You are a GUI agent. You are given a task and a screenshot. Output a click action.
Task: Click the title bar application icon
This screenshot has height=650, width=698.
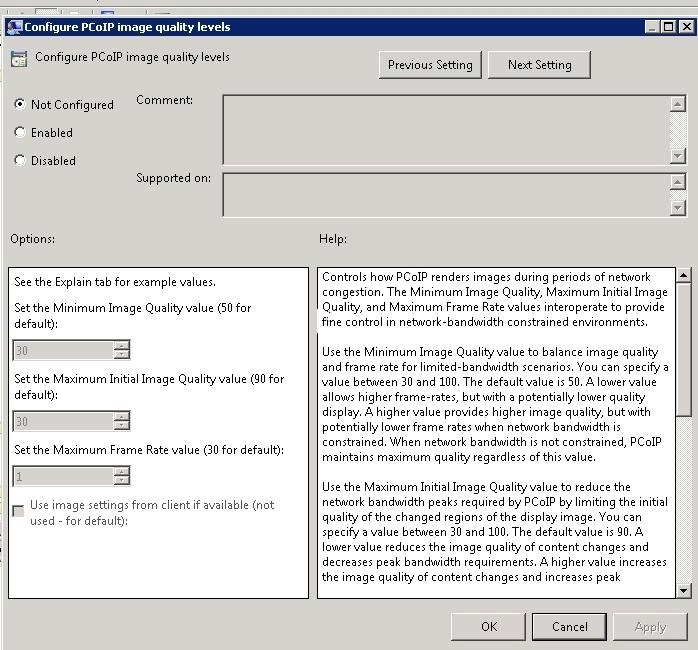coord(14,27)
